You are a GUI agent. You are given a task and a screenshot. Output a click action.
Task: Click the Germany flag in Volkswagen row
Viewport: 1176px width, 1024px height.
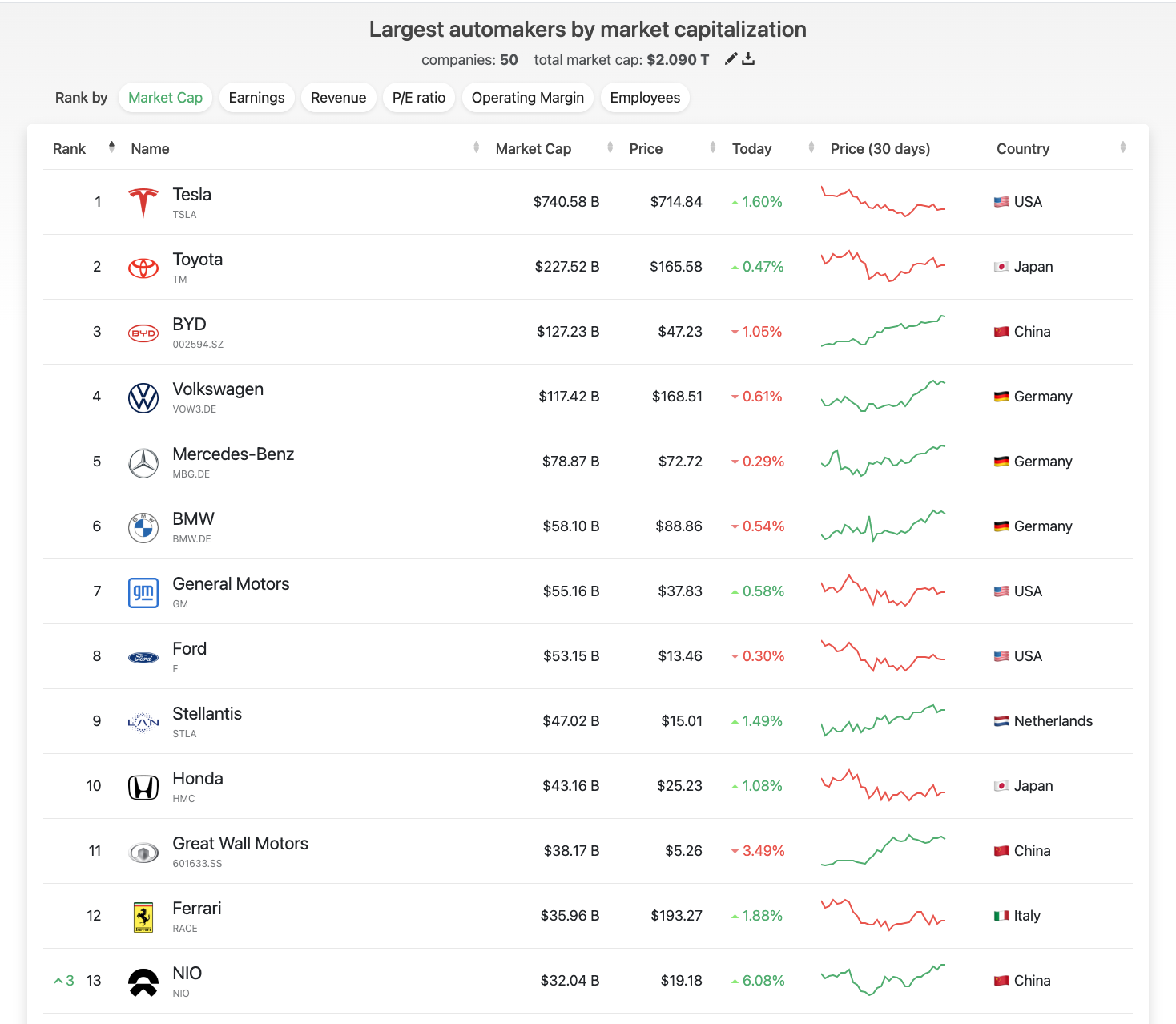1001,397
